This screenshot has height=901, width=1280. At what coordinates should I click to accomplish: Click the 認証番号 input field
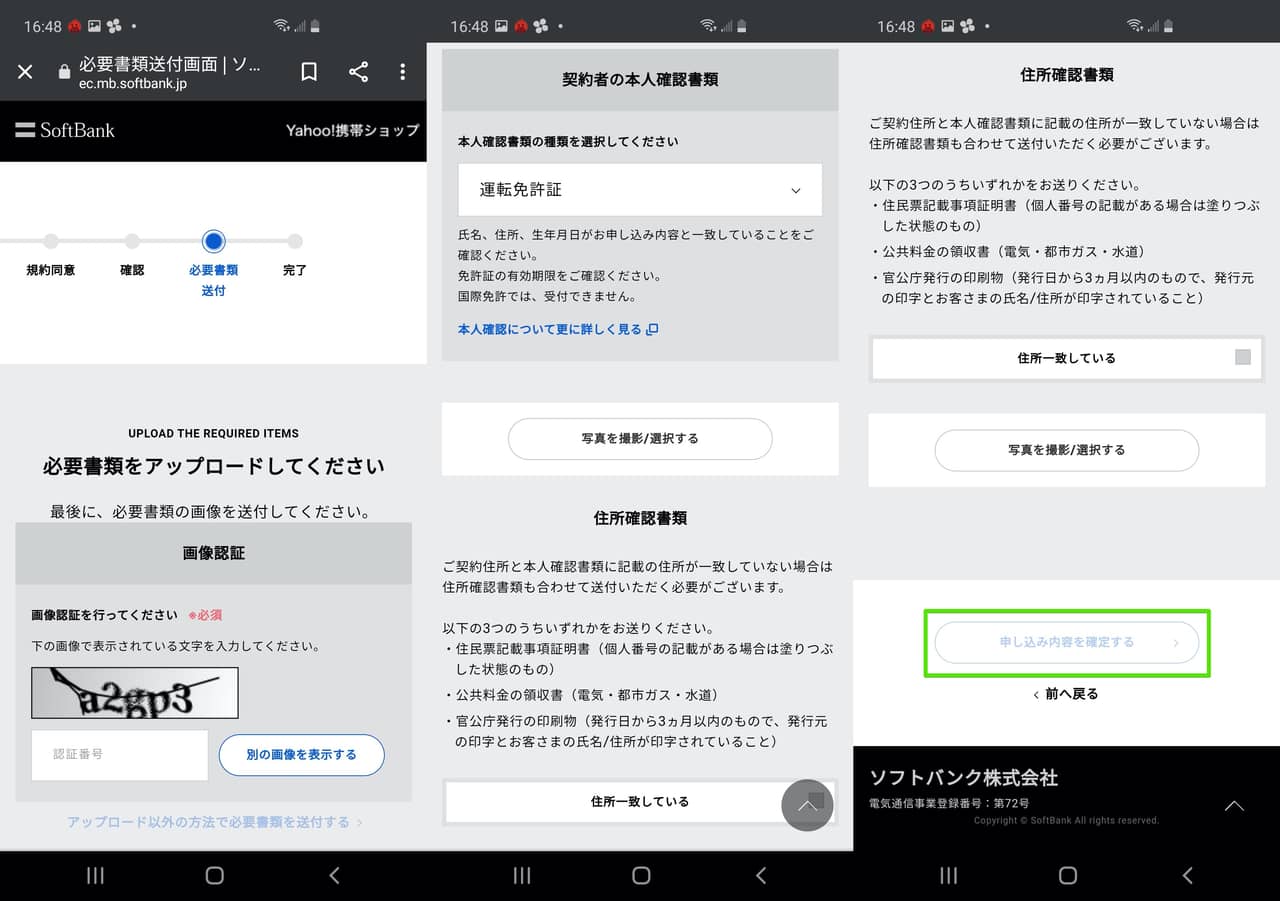120,755
